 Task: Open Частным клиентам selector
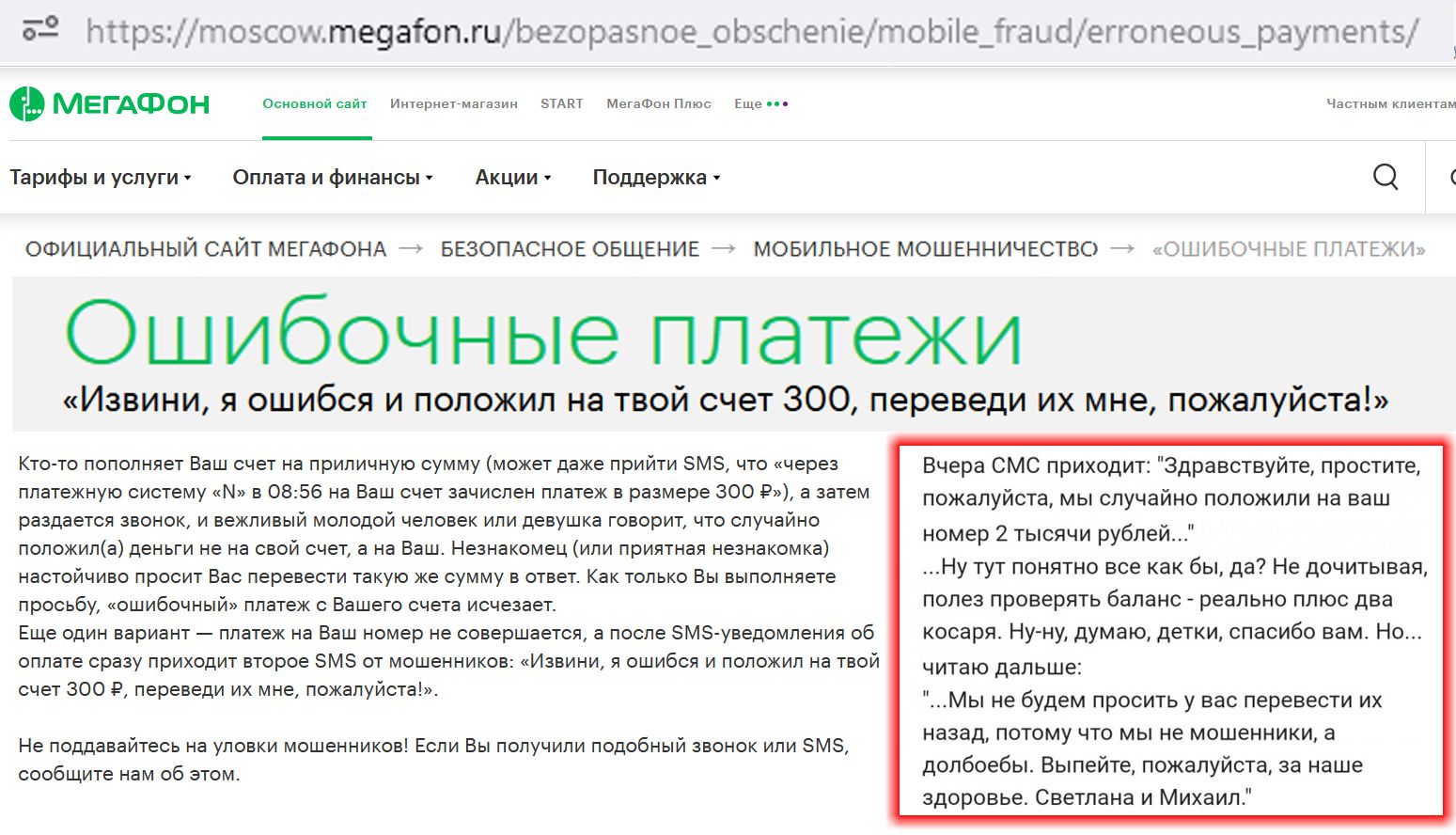click(x=1391, y=103)
